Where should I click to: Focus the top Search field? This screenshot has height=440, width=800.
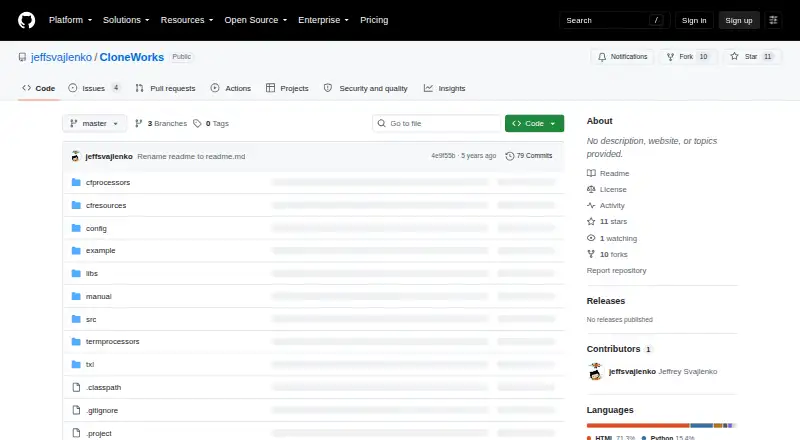coord(614,20)
